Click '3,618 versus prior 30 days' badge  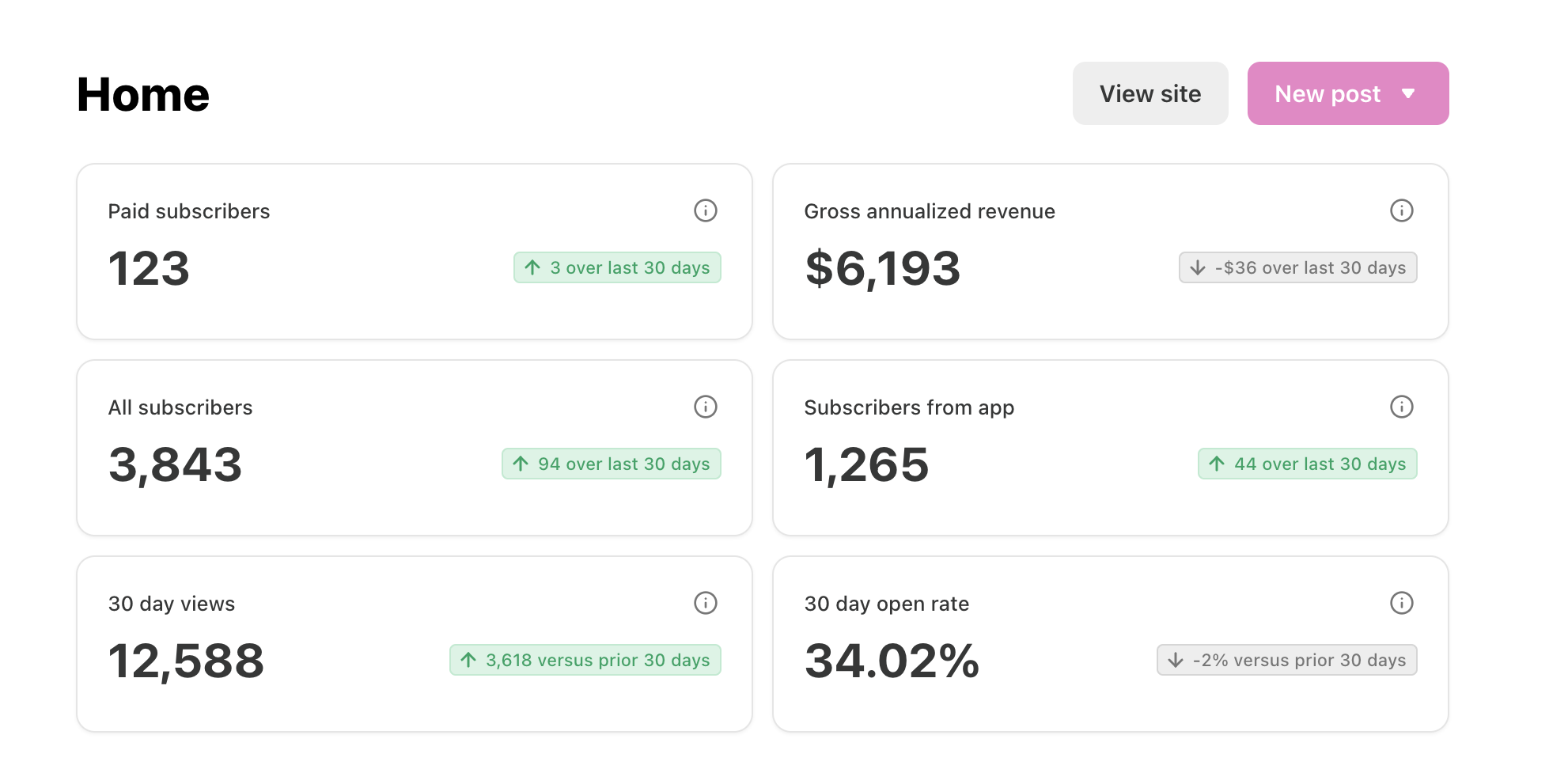pos(585,660)
